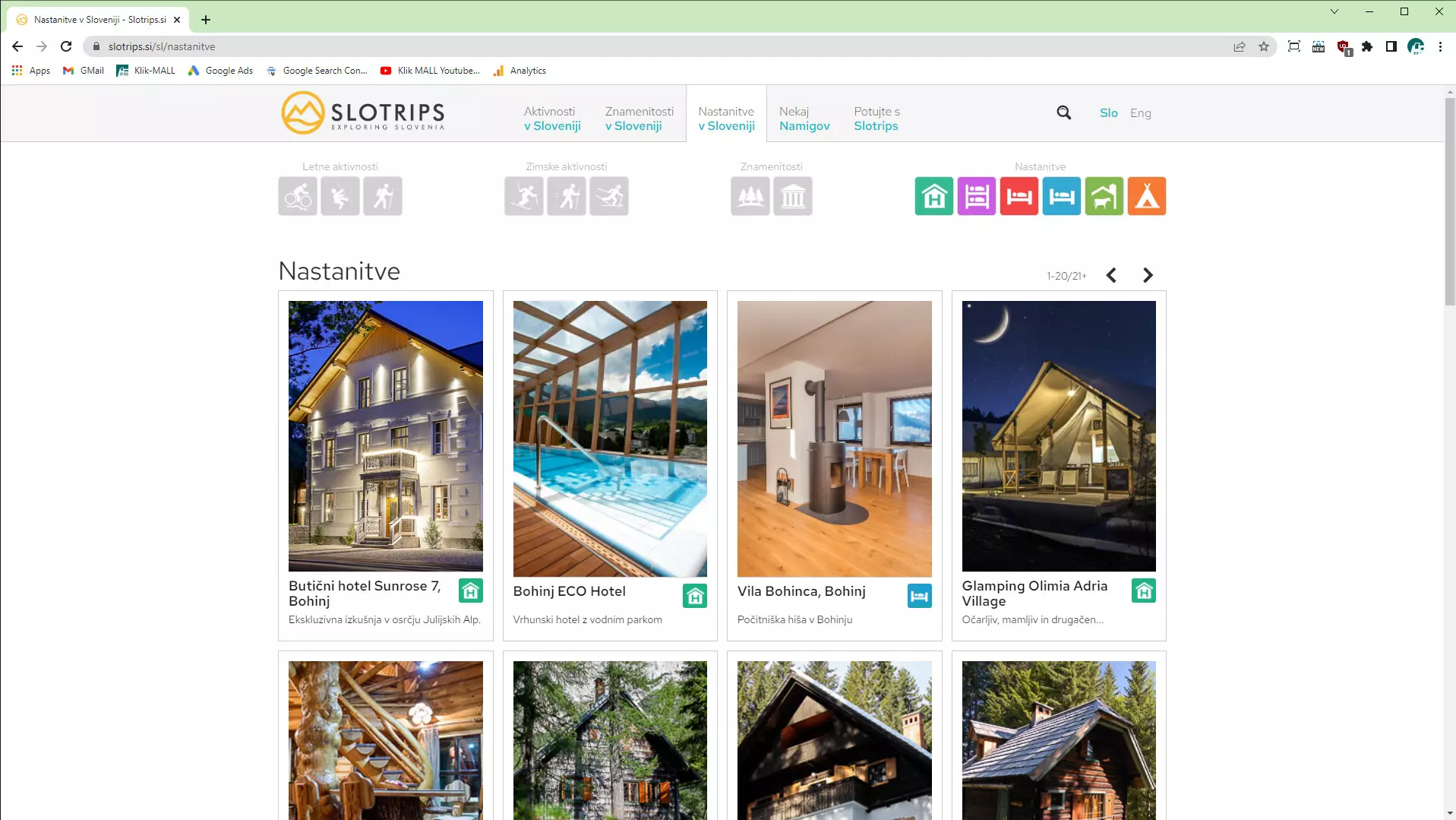Viewport: 1456px width, 820px height.
Task: Bookmark this page with star icon
Action: [1264, 46]
